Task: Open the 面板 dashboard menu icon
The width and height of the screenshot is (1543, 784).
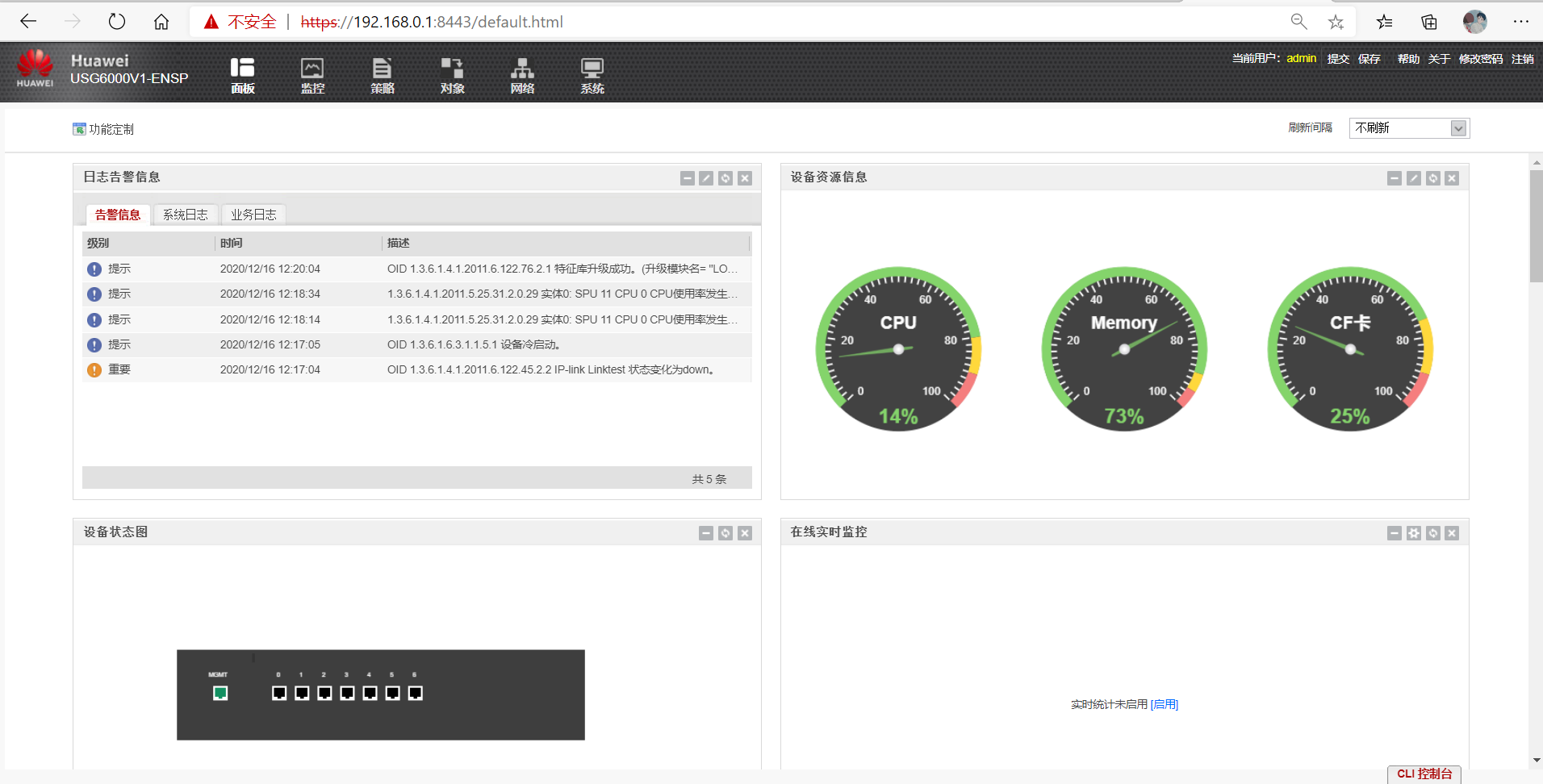Action: point(242,74)
